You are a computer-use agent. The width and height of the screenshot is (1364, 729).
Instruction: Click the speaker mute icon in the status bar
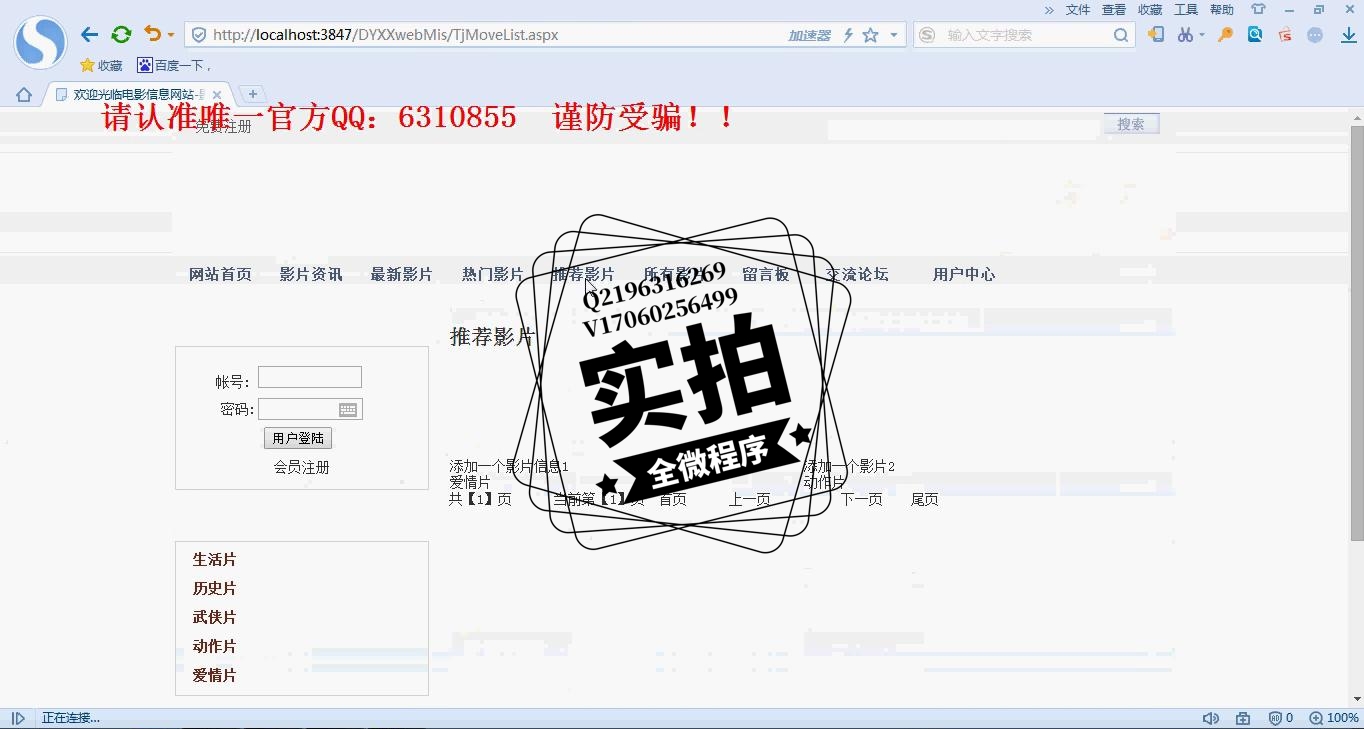tap(1211, 718)
